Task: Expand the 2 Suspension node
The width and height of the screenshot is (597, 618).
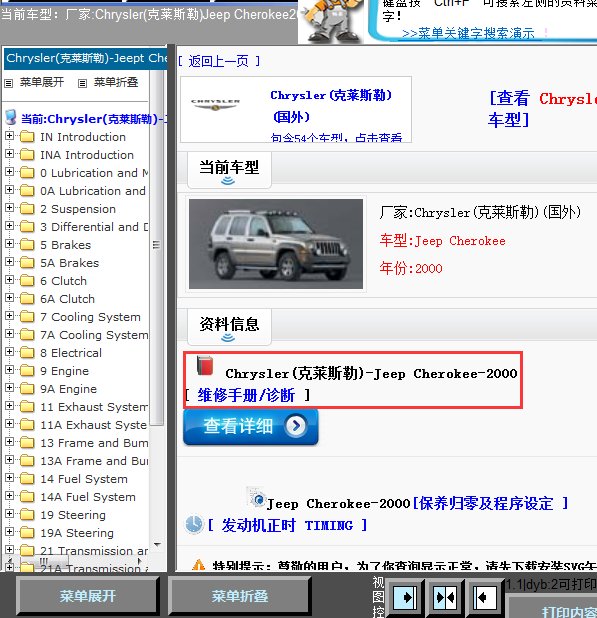Action: (x=9, y=208)
